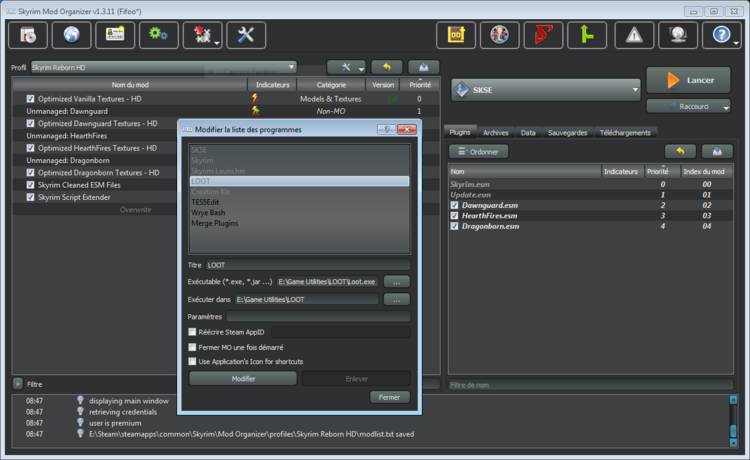Toggle Optimized Dawnguard Textures - HD checkbox
The height and width of the screenshot is (460, 750).
pos(31,123)
